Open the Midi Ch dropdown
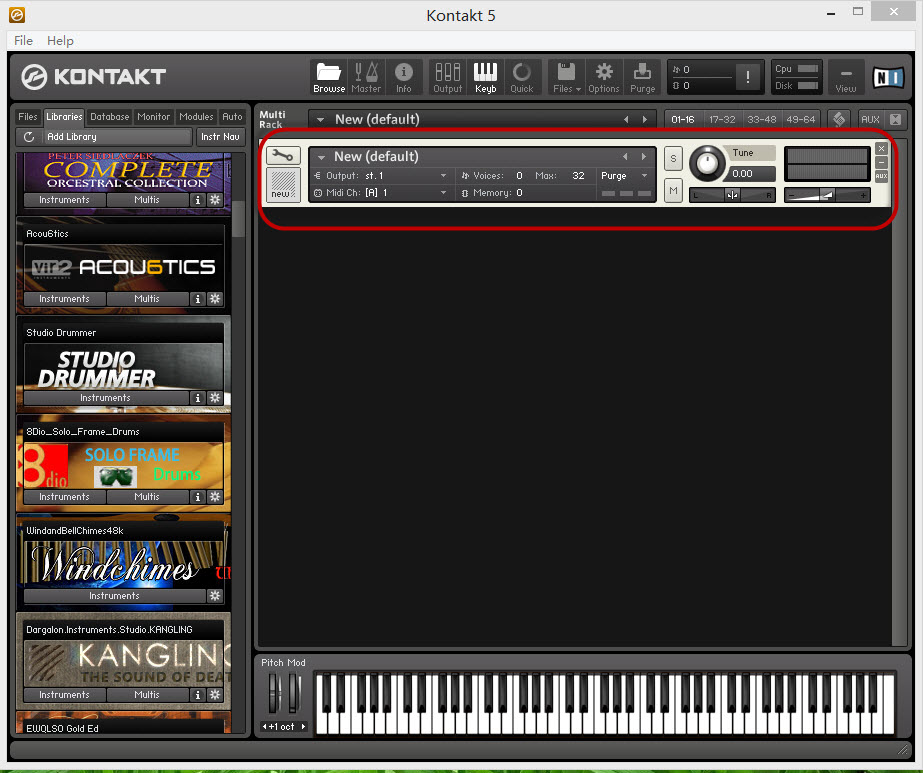The width and height of the screenshot is (923, 773). (381, 193)
